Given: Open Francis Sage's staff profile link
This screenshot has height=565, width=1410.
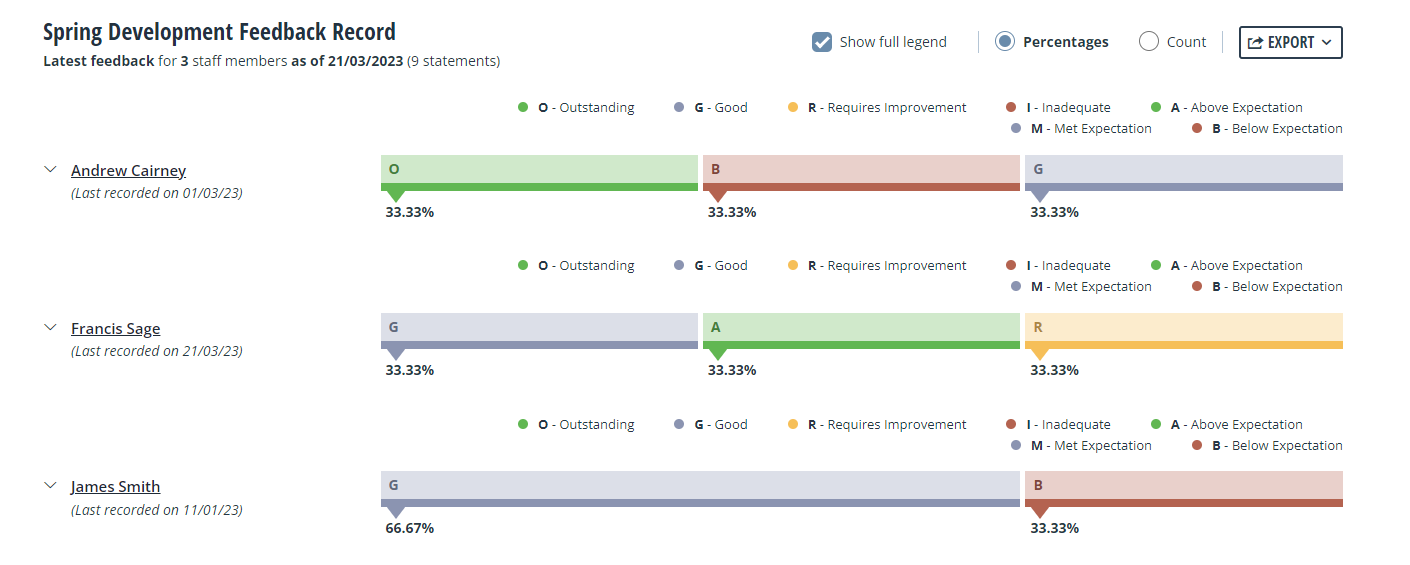Looking at the screenshot, I should [x=115, y=329].
